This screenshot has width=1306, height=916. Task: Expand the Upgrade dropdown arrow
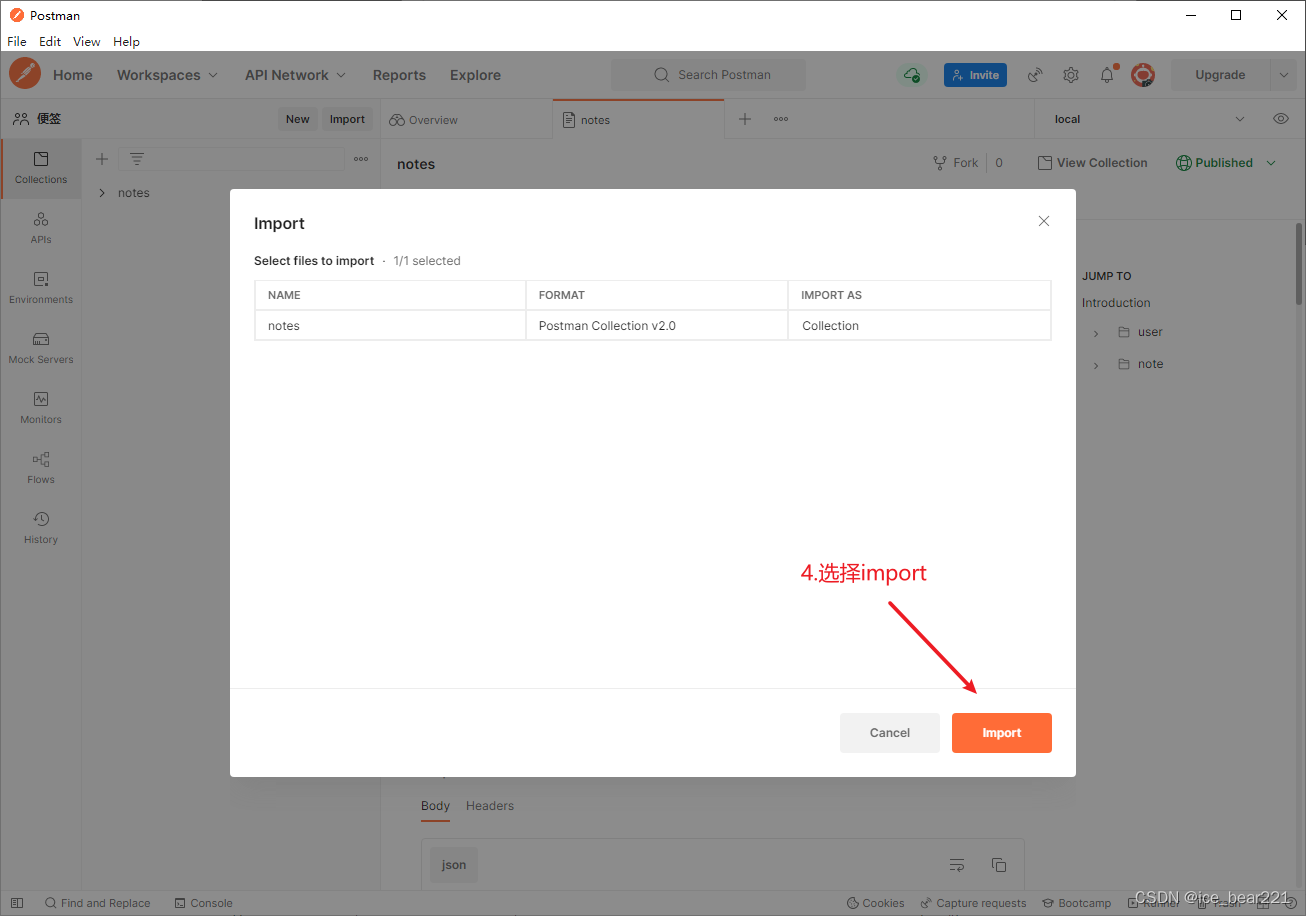tap(1284, 75)
